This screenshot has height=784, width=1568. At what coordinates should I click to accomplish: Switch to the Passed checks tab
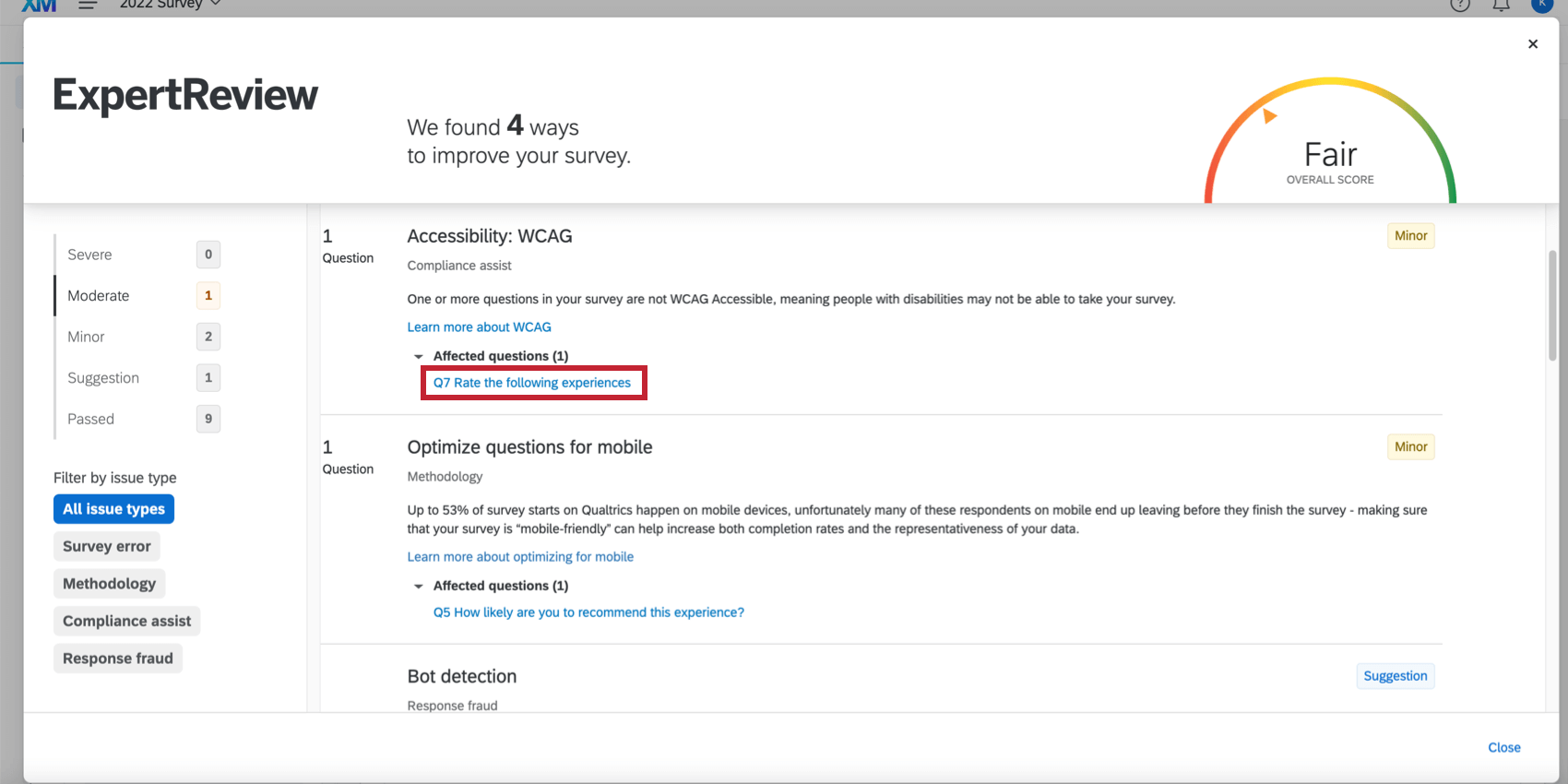[x=90, y=419]
